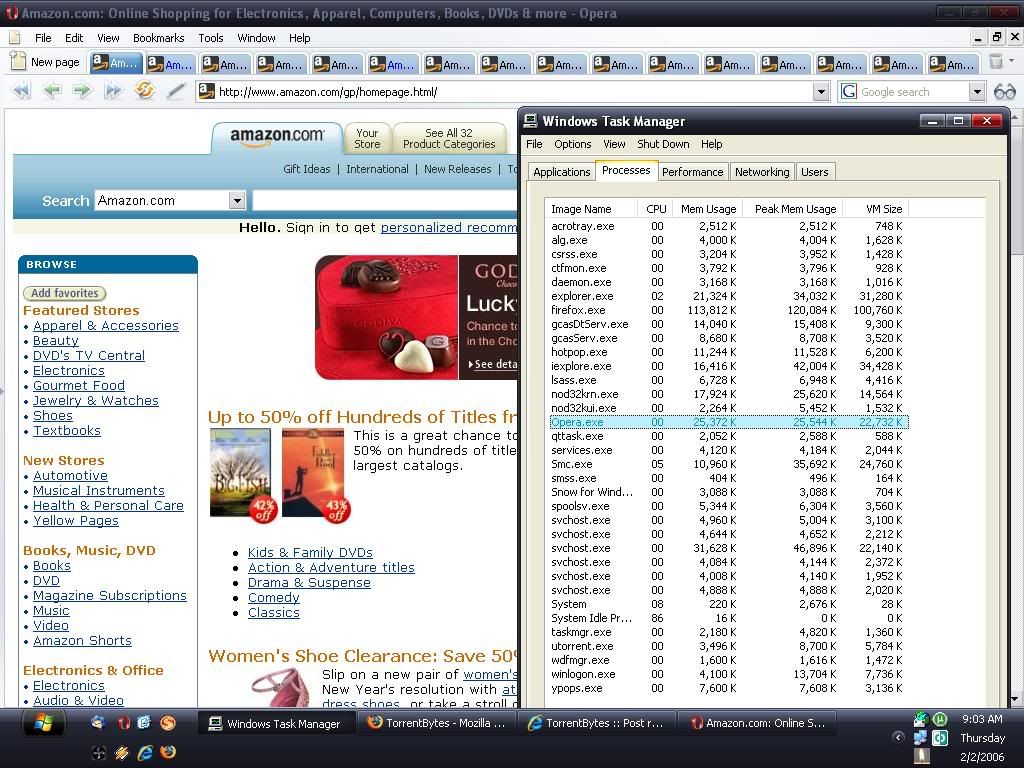Open Task Manager's Options menu
The image size is (1024, 768).
pos(573,144)
